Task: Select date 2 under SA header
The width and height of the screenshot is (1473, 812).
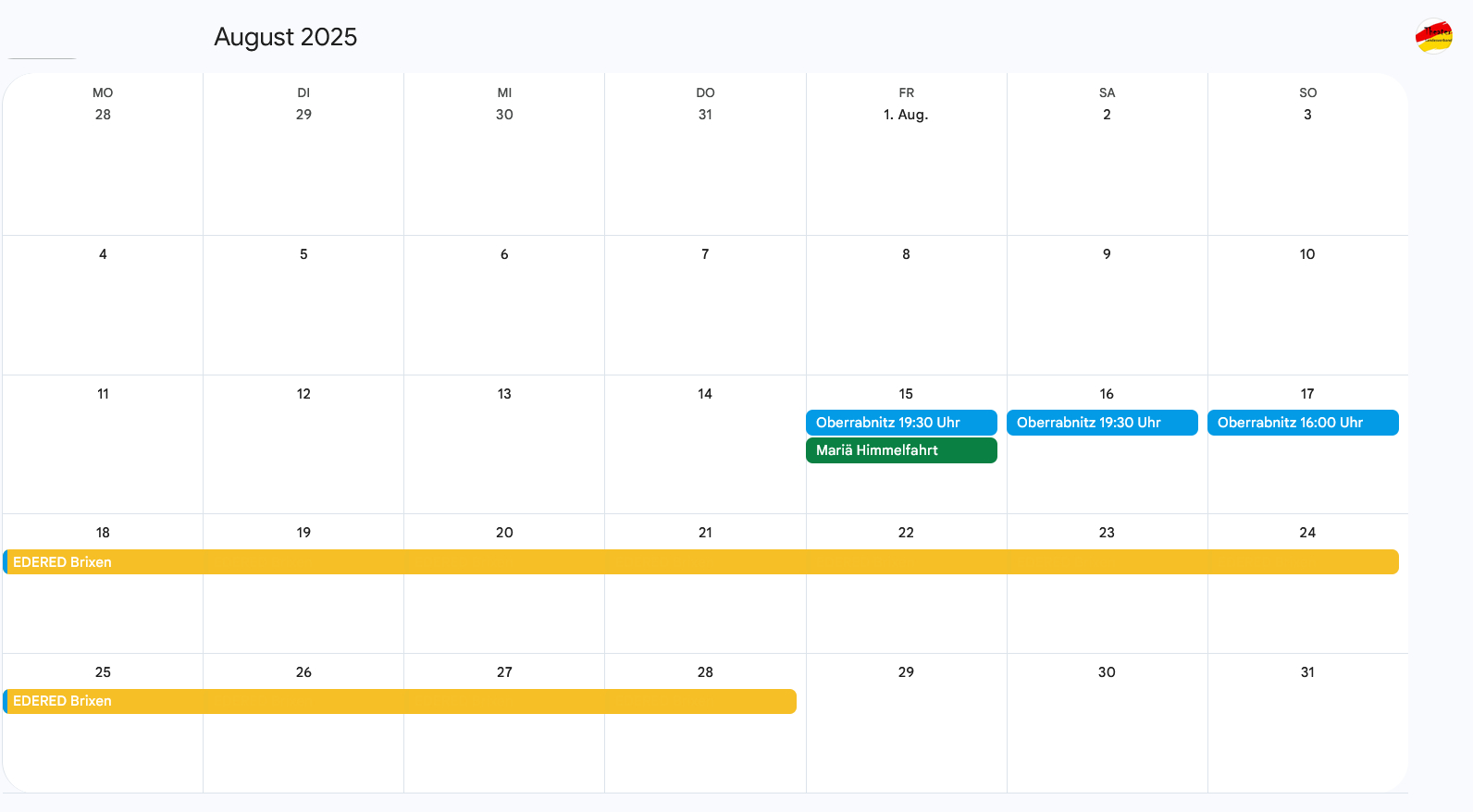Action: 1107,115
